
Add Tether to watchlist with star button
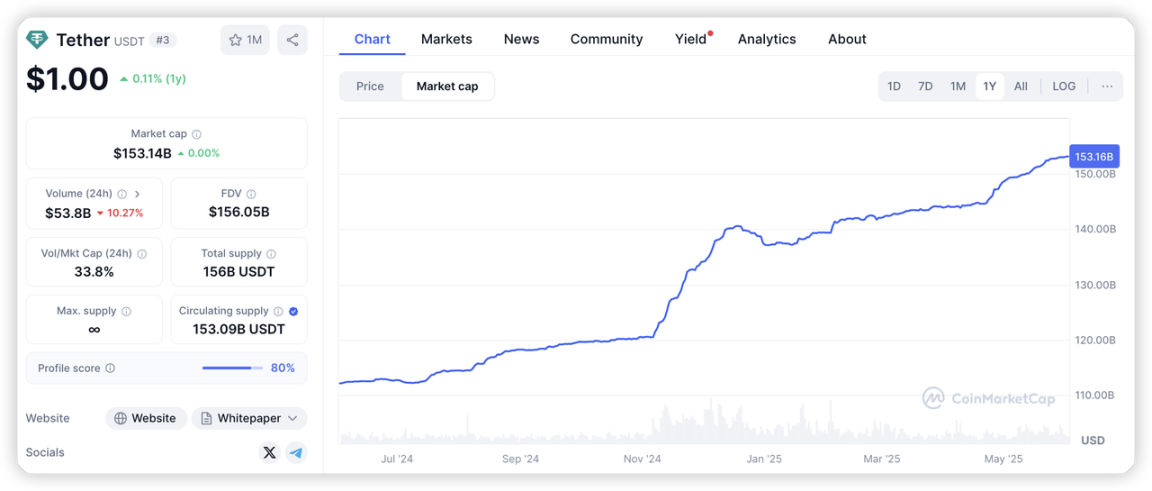pos(245,40)
